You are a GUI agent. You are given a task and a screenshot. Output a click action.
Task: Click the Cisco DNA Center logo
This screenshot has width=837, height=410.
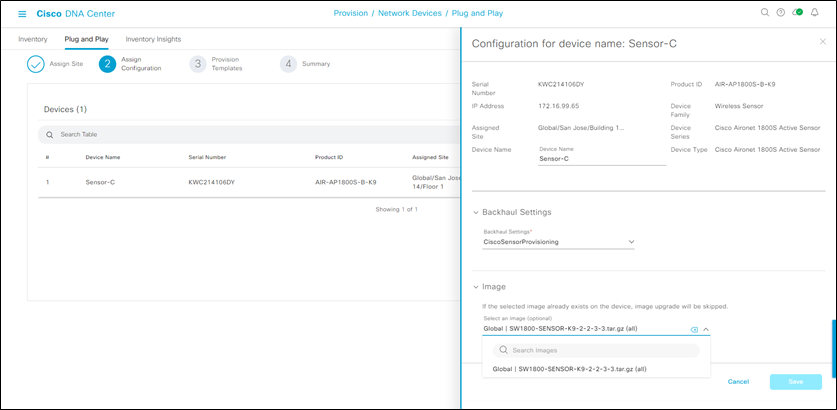[75, 13]
